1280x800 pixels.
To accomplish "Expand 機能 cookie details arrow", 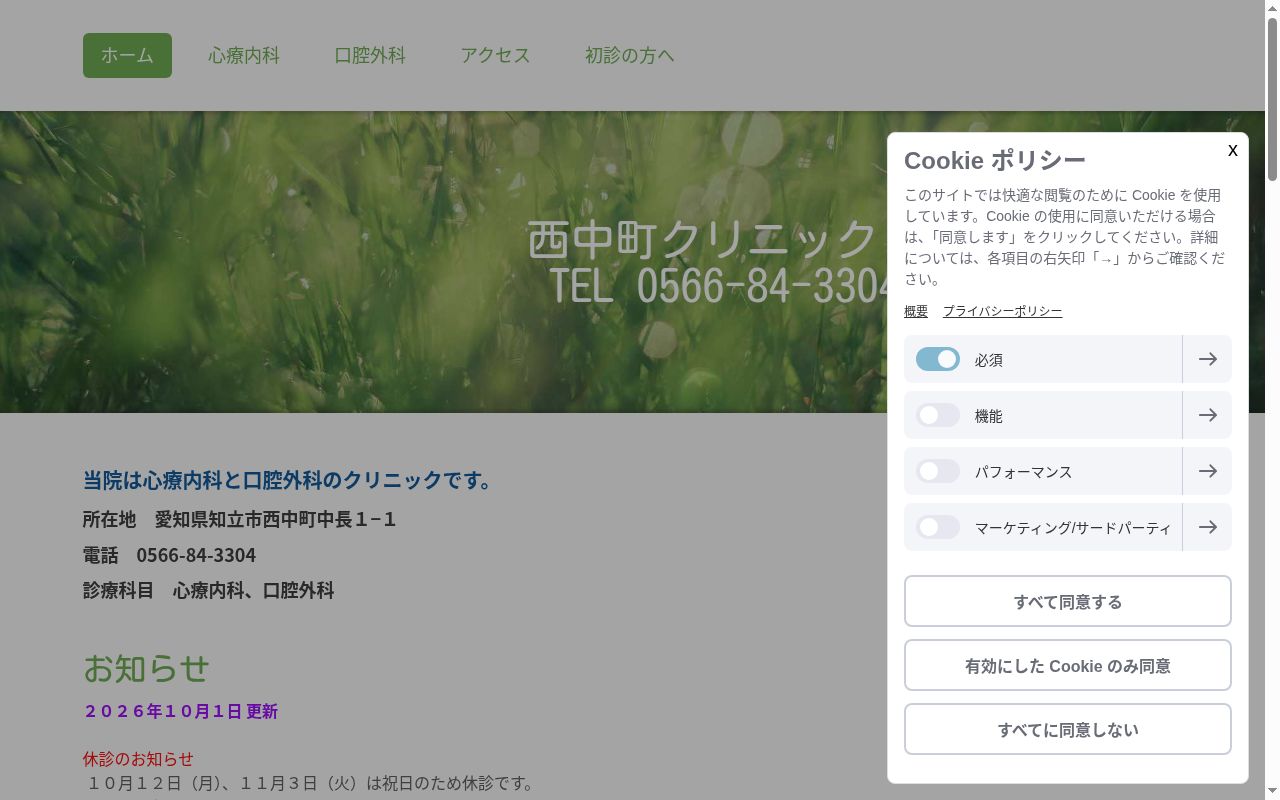I will point(1207,415).
